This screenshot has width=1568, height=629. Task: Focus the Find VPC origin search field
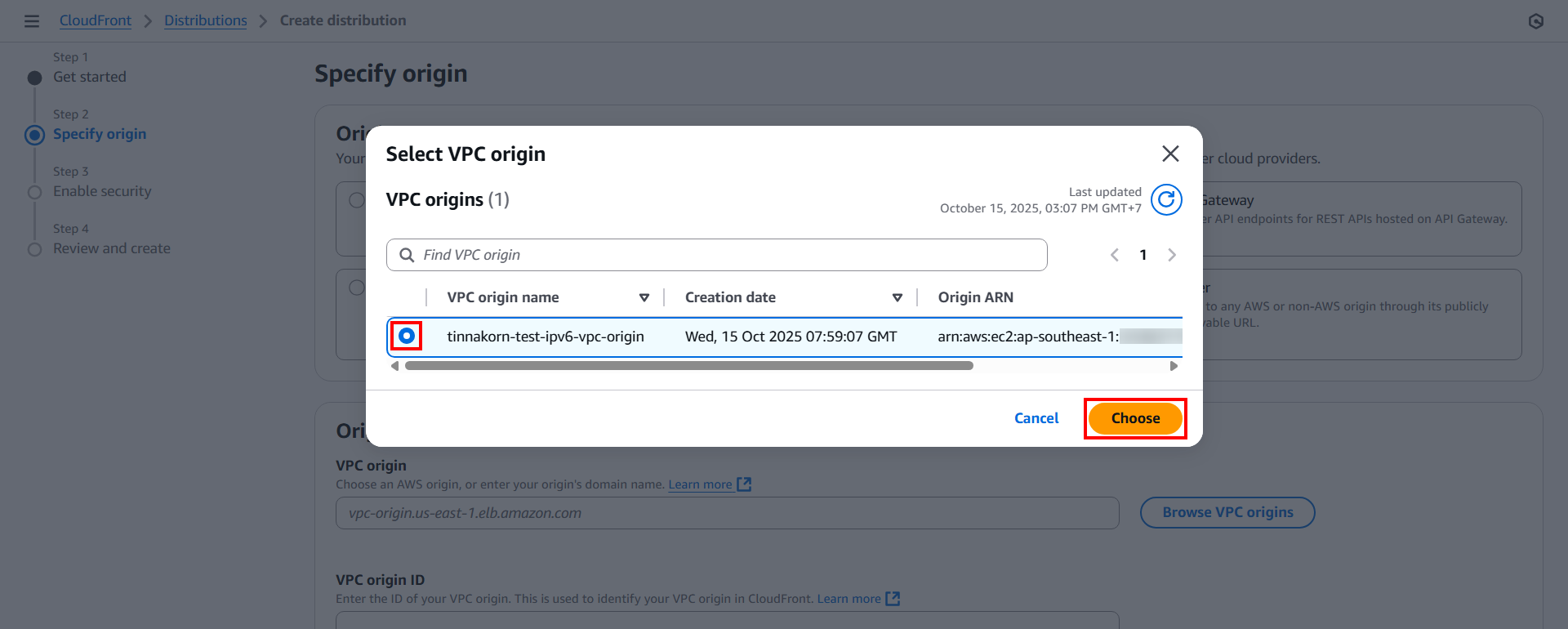pos(727,255)
